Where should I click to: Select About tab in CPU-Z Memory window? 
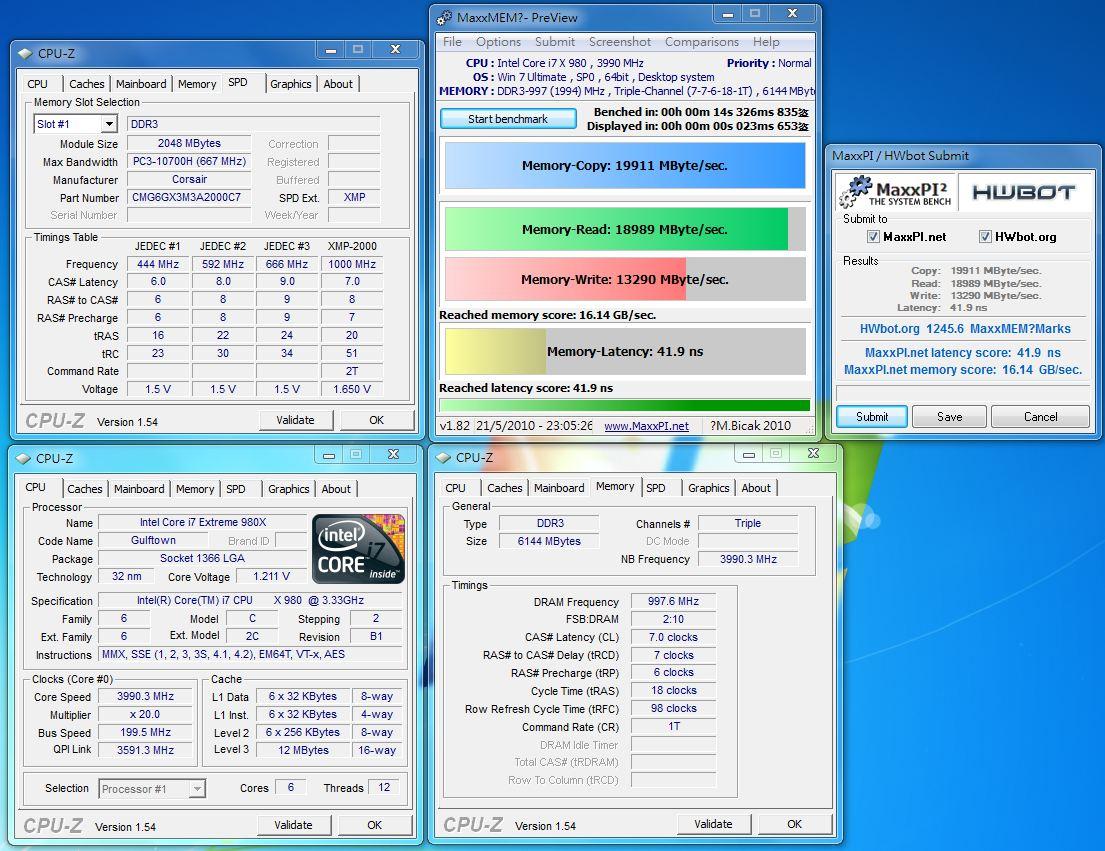pyautogui.click(x=756, y=487)
